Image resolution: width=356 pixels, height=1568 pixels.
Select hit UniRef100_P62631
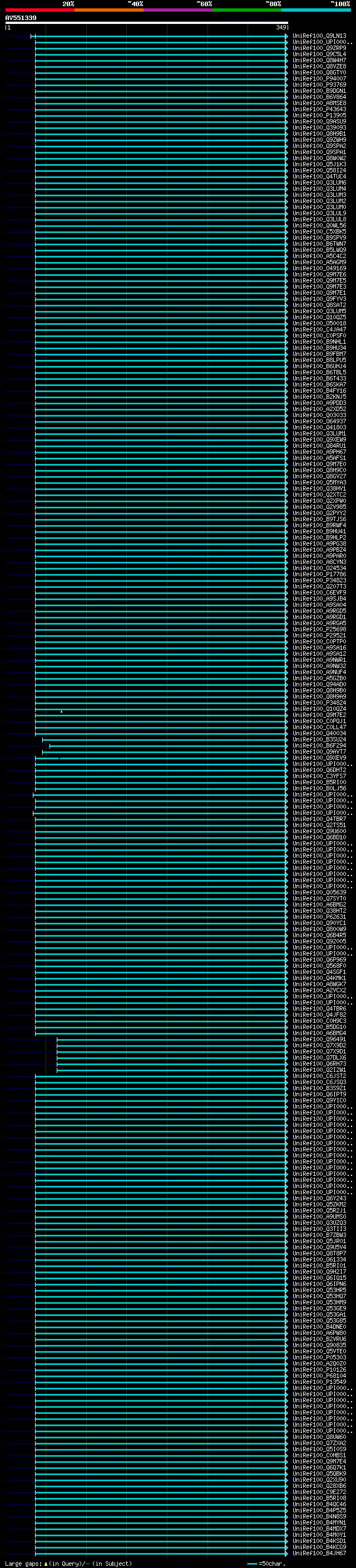click(319, 917)
